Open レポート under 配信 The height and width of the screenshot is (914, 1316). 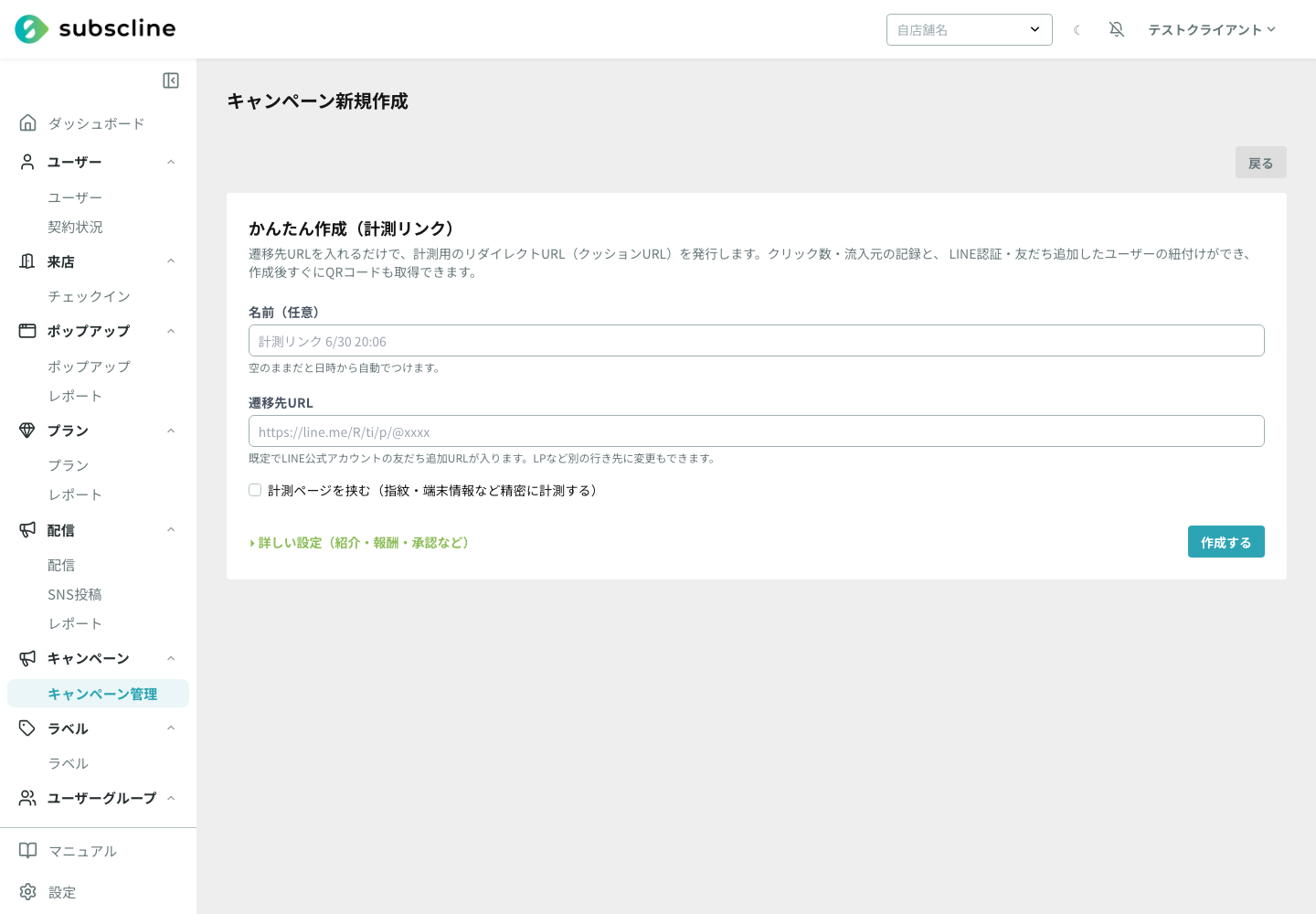75,623
